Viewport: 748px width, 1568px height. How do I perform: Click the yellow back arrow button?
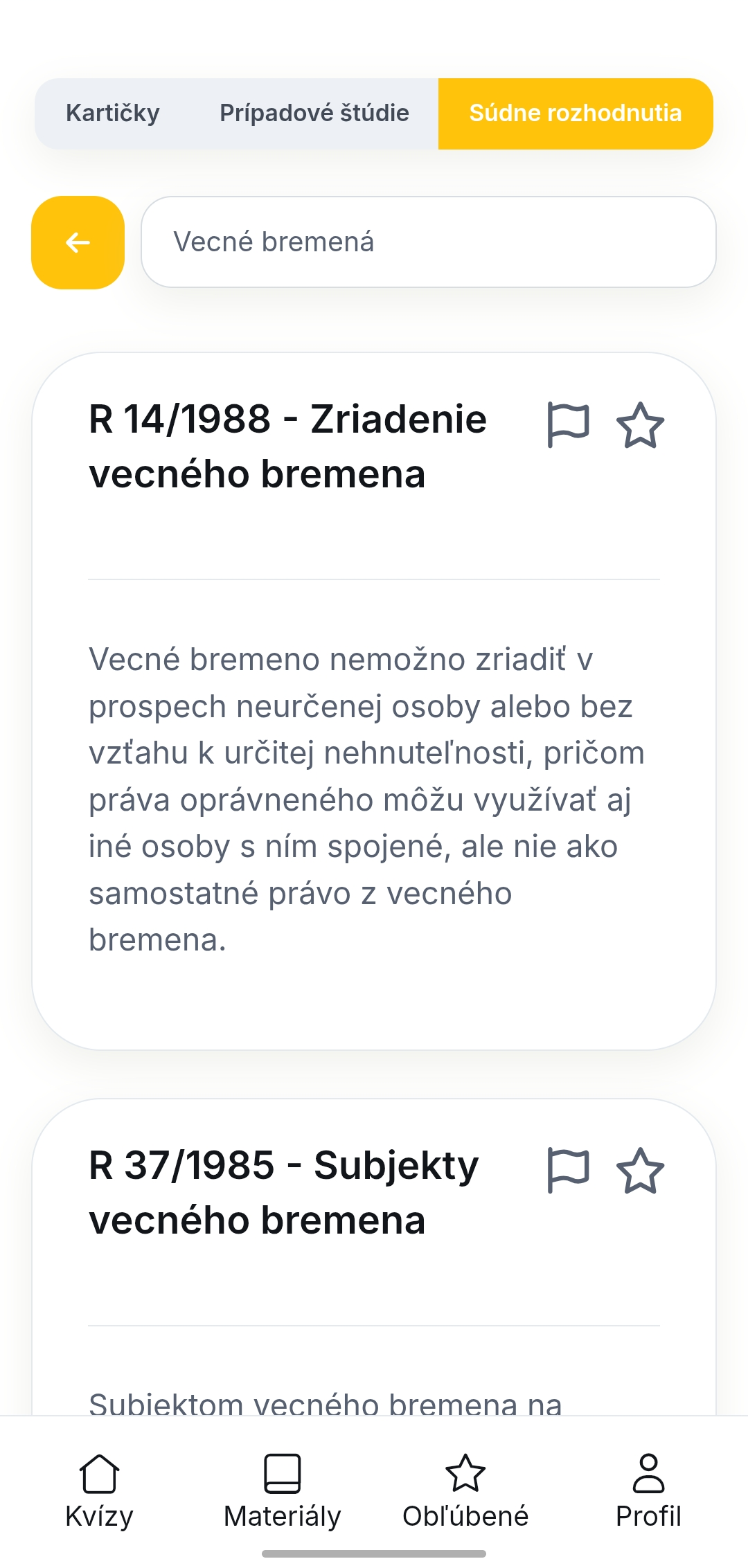click(x=78, y=242)
